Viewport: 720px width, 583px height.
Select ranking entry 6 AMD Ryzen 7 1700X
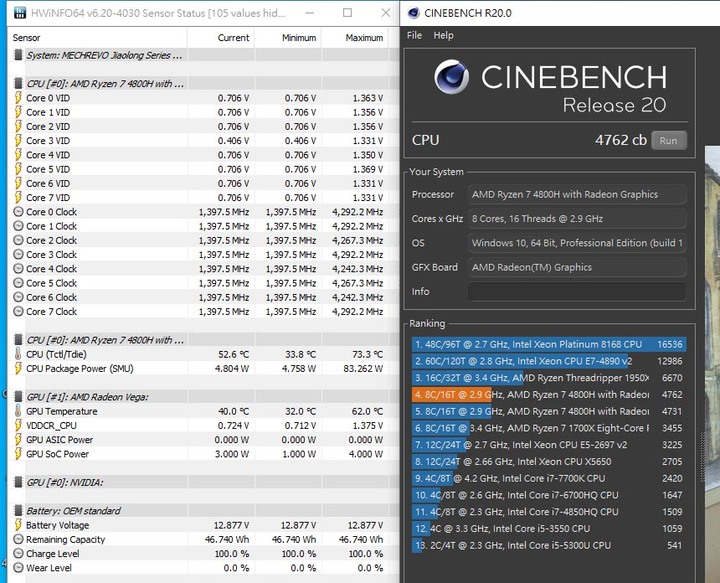(x=549, y=428)
